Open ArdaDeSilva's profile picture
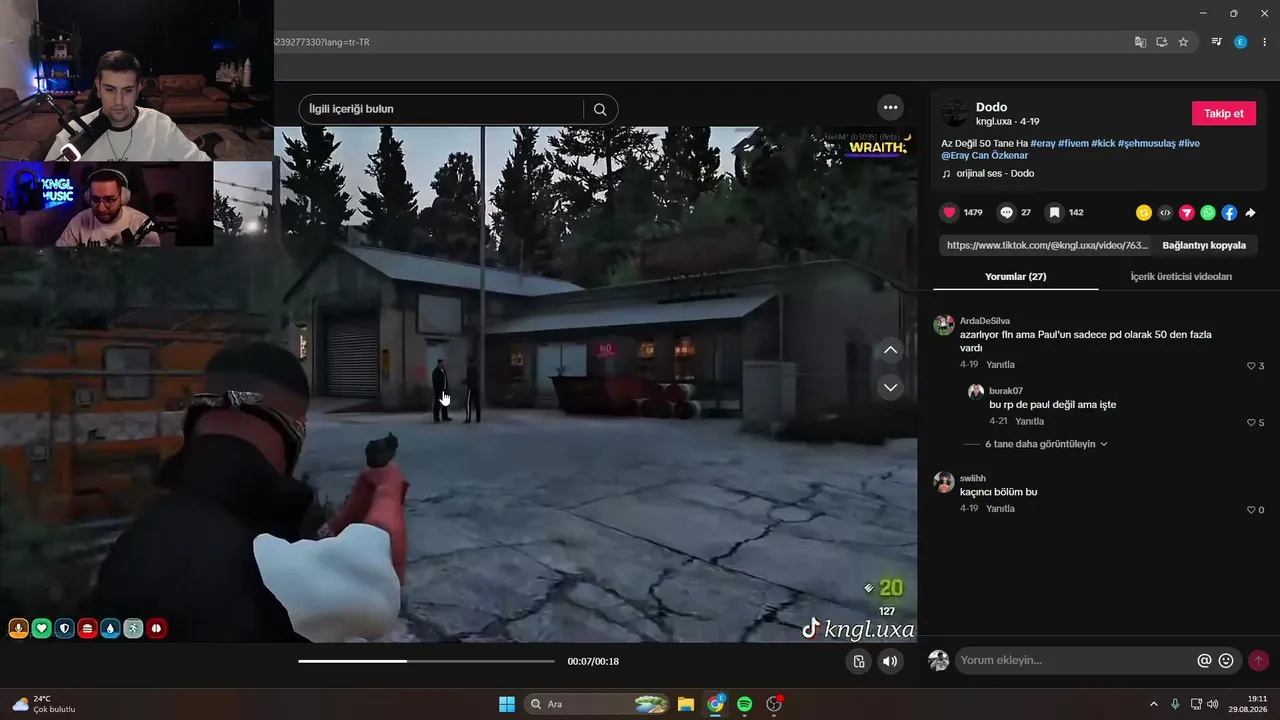1280x720 pixels. pos(943,325)
